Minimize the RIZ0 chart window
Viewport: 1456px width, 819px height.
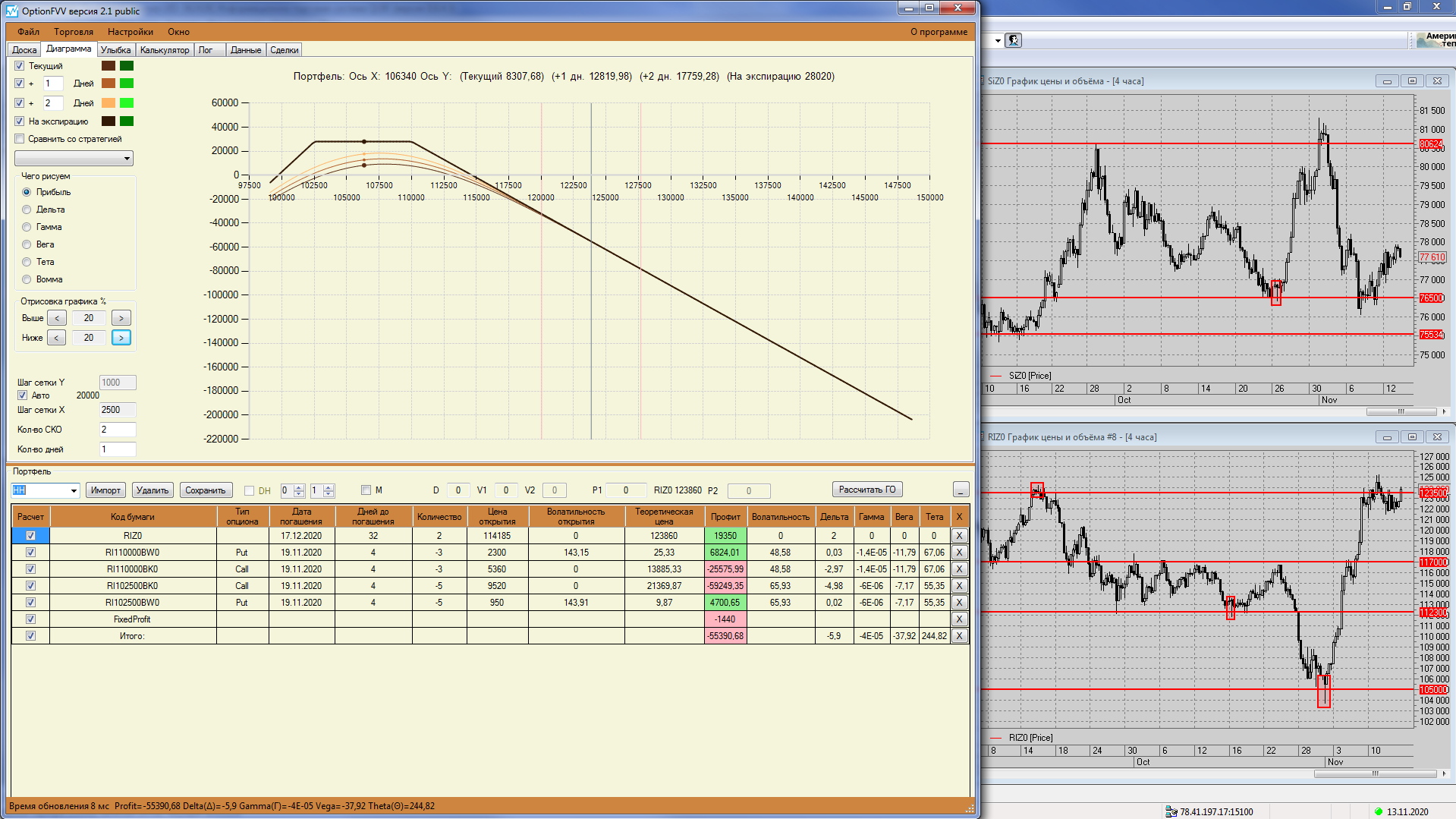coord(1387,437)
